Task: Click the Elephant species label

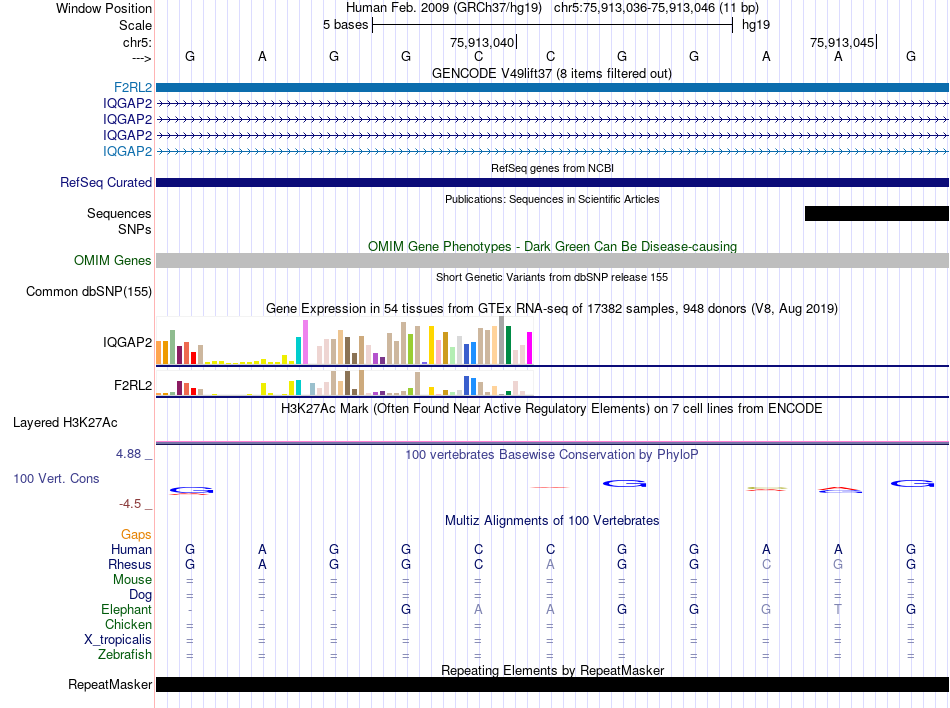Action: click(126, 610)
